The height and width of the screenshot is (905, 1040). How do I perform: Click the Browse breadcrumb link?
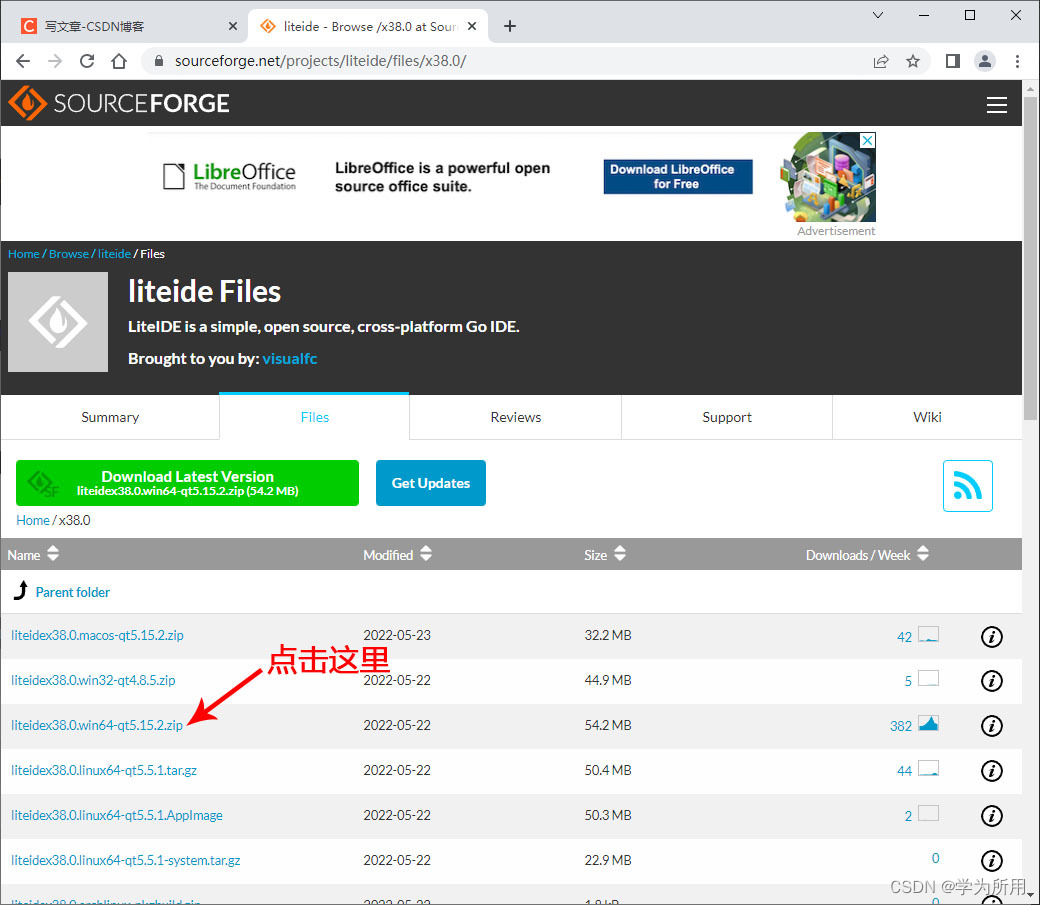click(x=68, y=254)
